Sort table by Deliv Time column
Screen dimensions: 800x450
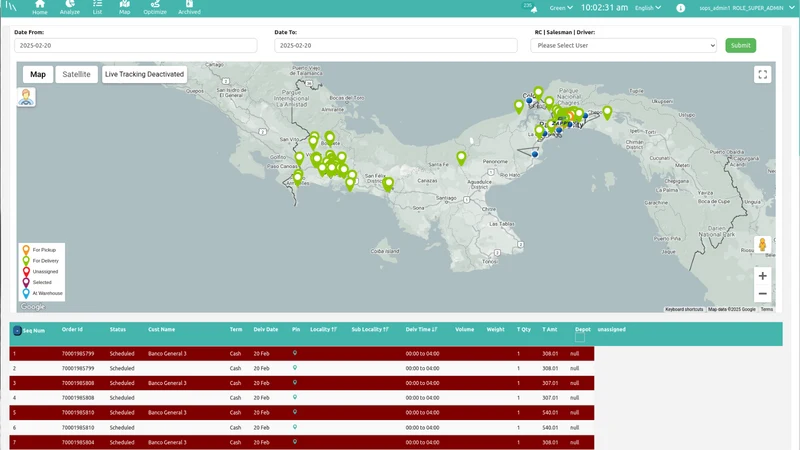click(x=421, y=330)
